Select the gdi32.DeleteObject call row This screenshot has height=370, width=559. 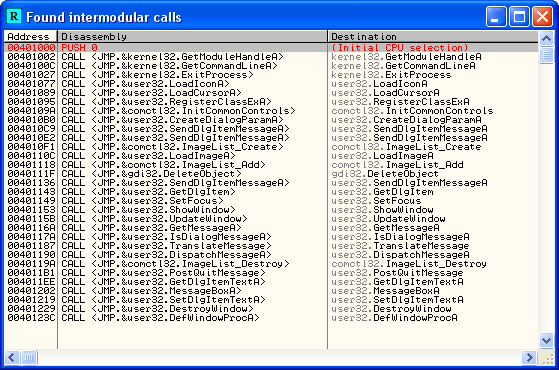tap(271, 174)
